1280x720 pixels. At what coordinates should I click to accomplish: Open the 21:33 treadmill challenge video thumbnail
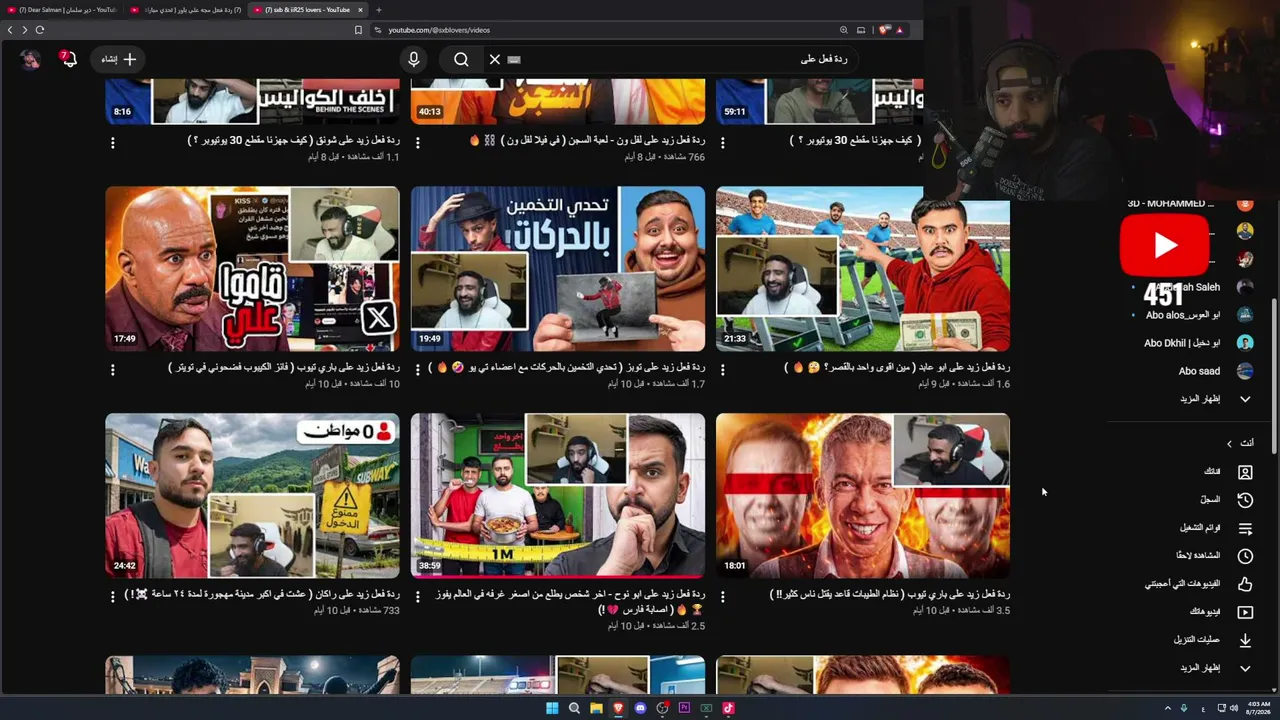(x=863, y=269)
